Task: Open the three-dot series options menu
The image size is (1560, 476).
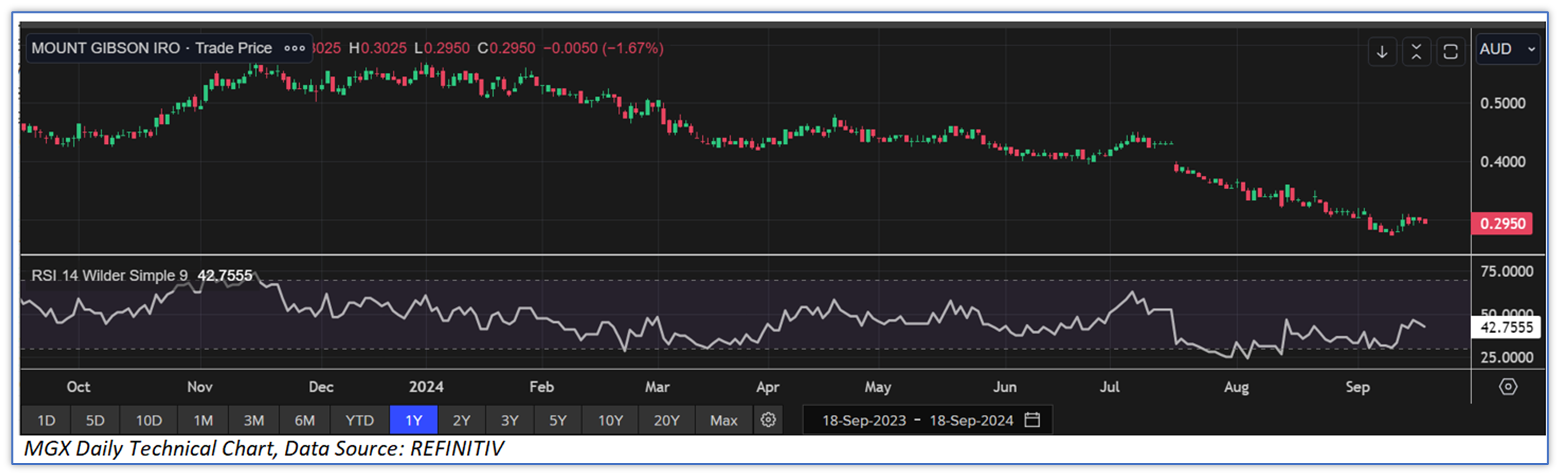Action: click(x=294, y=48)
